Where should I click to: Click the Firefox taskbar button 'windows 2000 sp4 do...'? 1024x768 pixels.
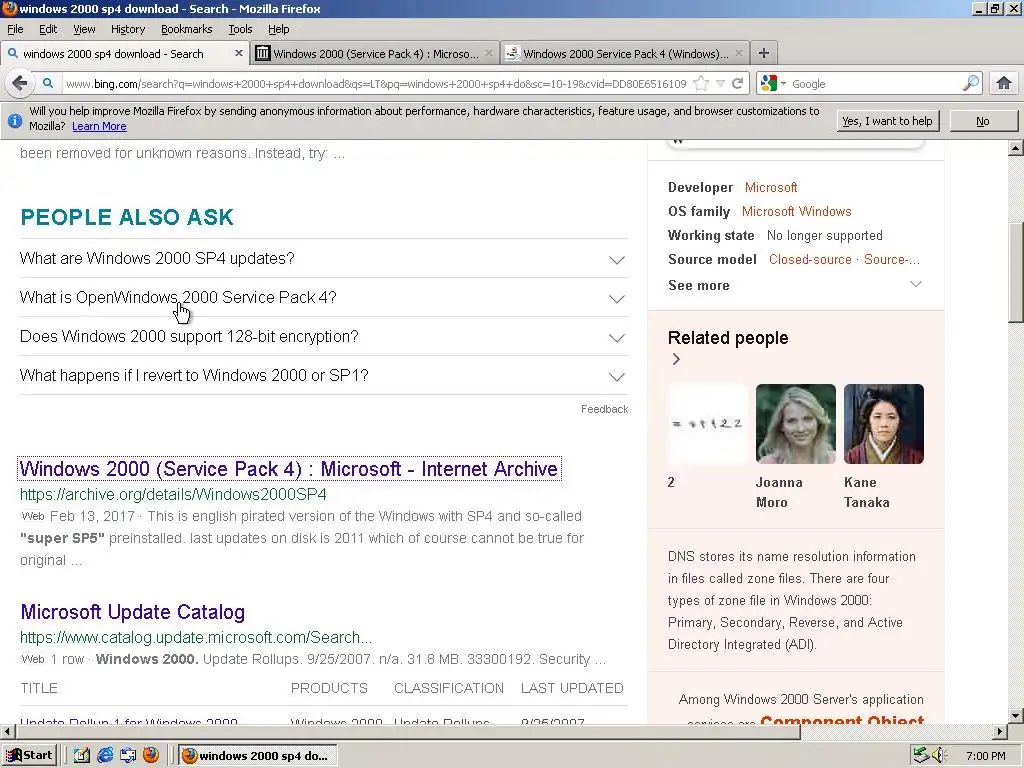click(258, 756)
